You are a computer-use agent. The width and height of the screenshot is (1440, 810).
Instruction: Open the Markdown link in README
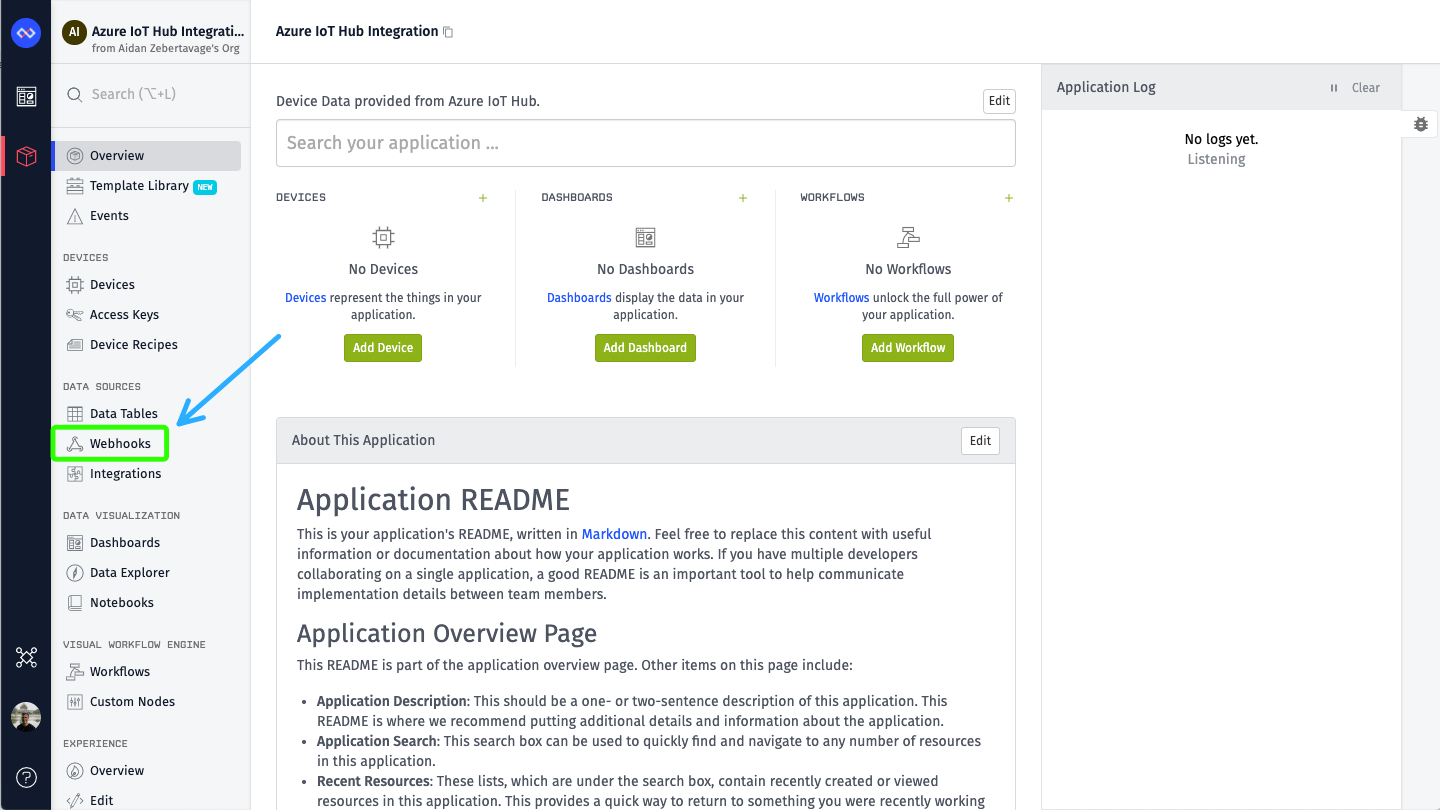click(x=614, y=534)
